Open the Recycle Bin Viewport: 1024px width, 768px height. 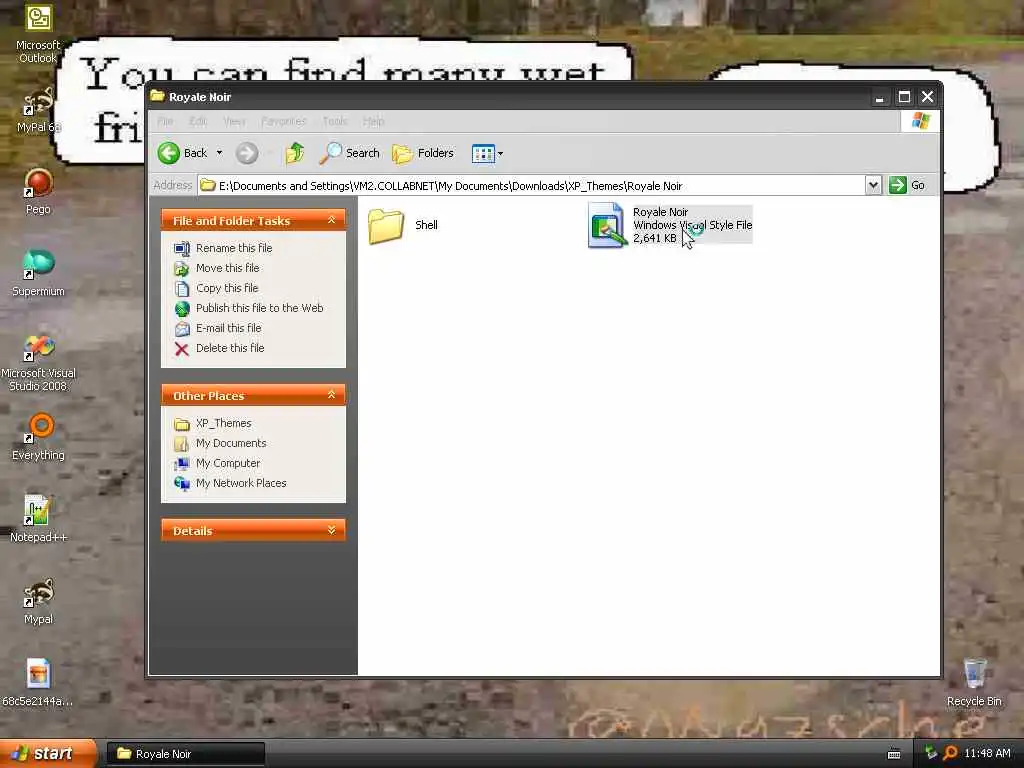[x=974, y=682]
